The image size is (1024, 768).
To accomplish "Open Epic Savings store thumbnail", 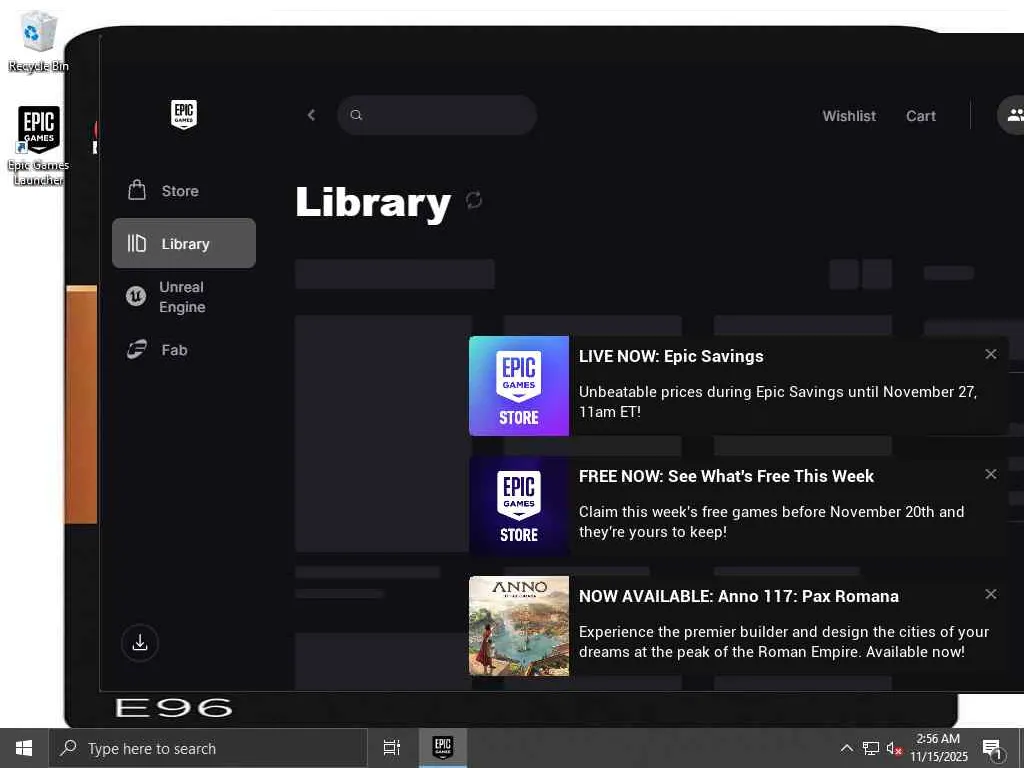I will click(x=519, y=386).
